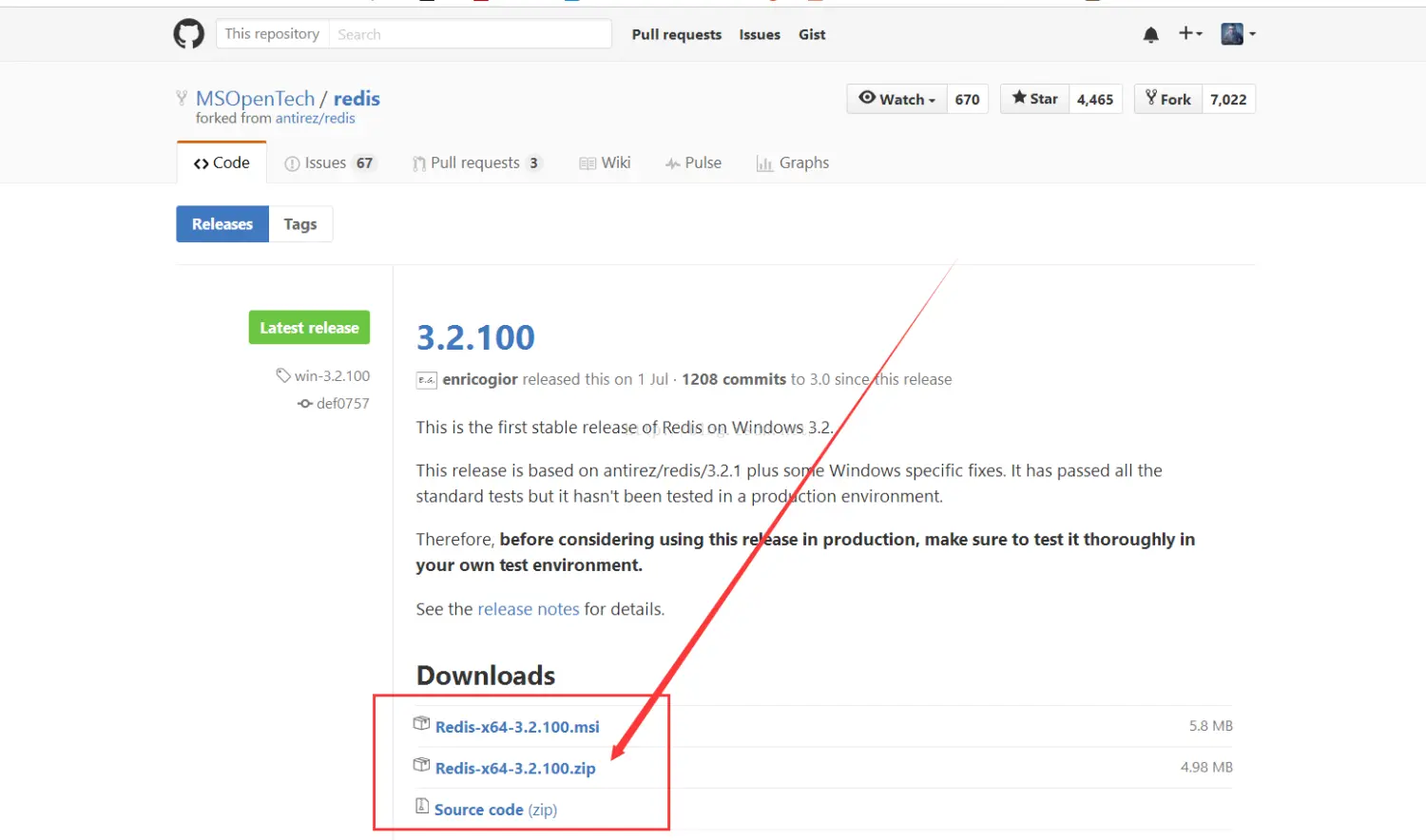The width and height of the screenshot is (1426, 840).
Task: Fork the repository
Action: [x=1168, y=99]
